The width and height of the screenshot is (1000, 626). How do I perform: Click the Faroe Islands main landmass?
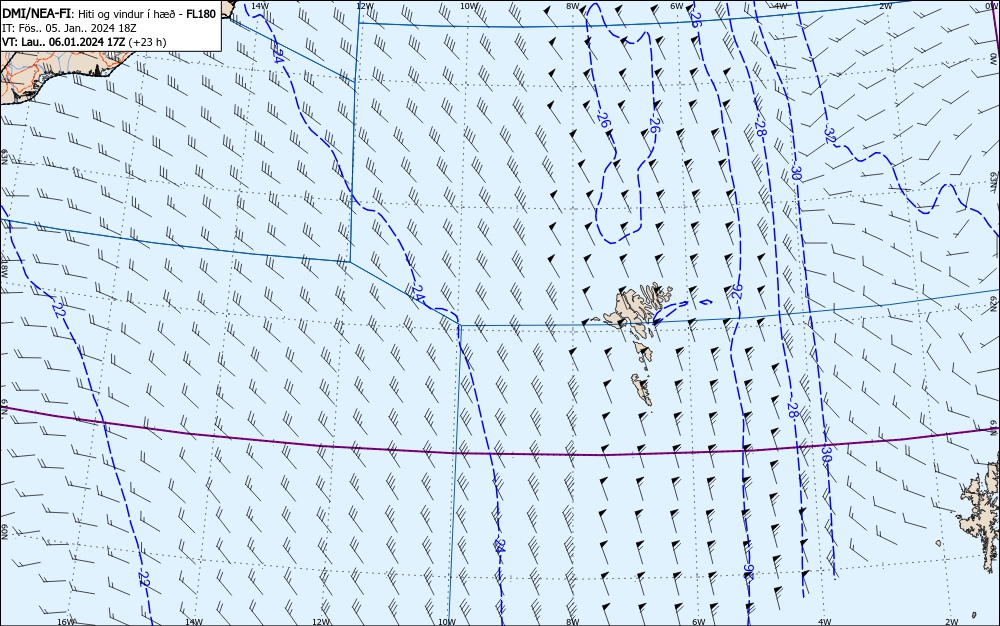coord(638,309)
